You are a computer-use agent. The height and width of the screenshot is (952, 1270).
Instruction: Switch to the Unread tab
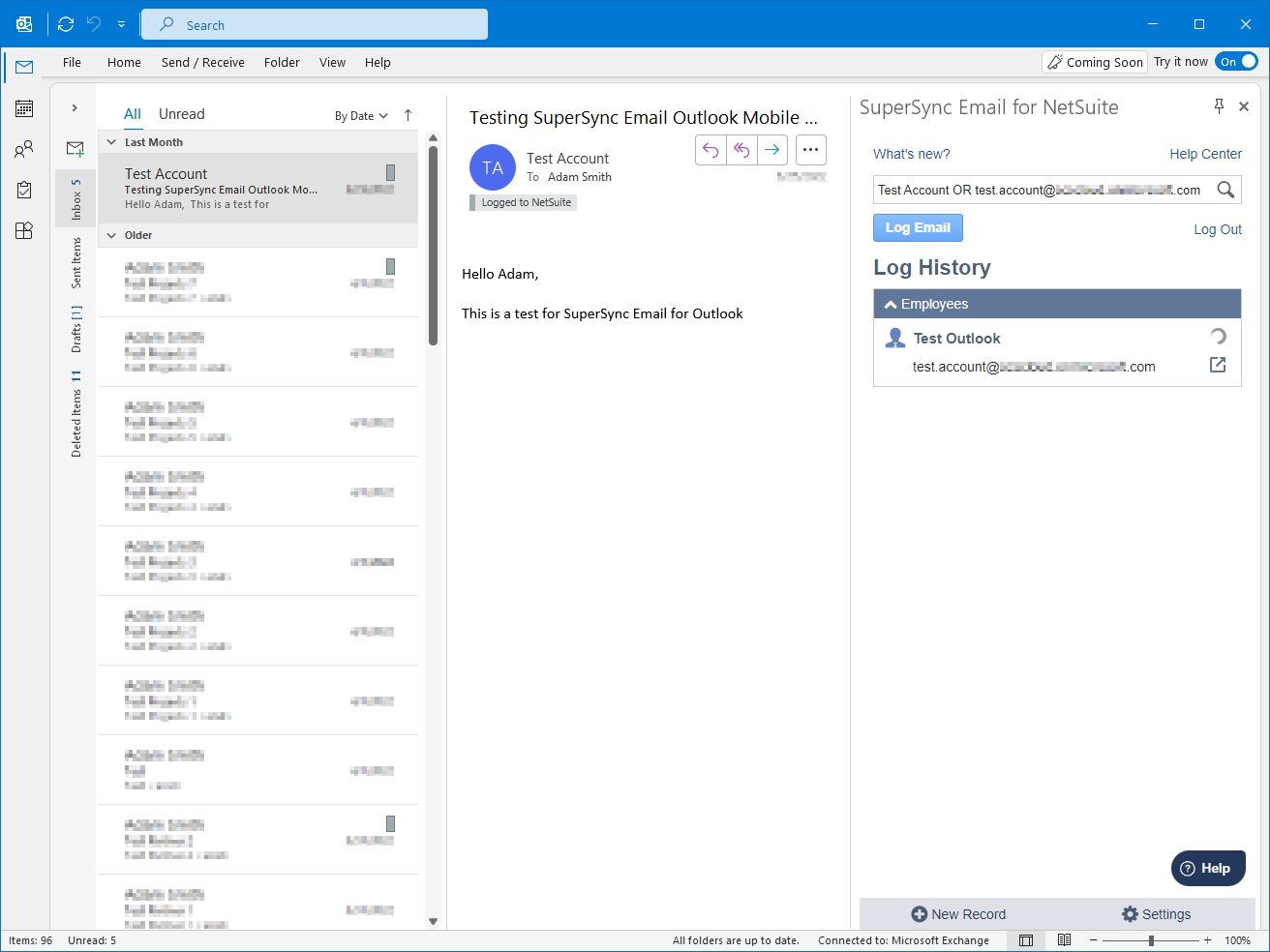click(x=181, y=114)
